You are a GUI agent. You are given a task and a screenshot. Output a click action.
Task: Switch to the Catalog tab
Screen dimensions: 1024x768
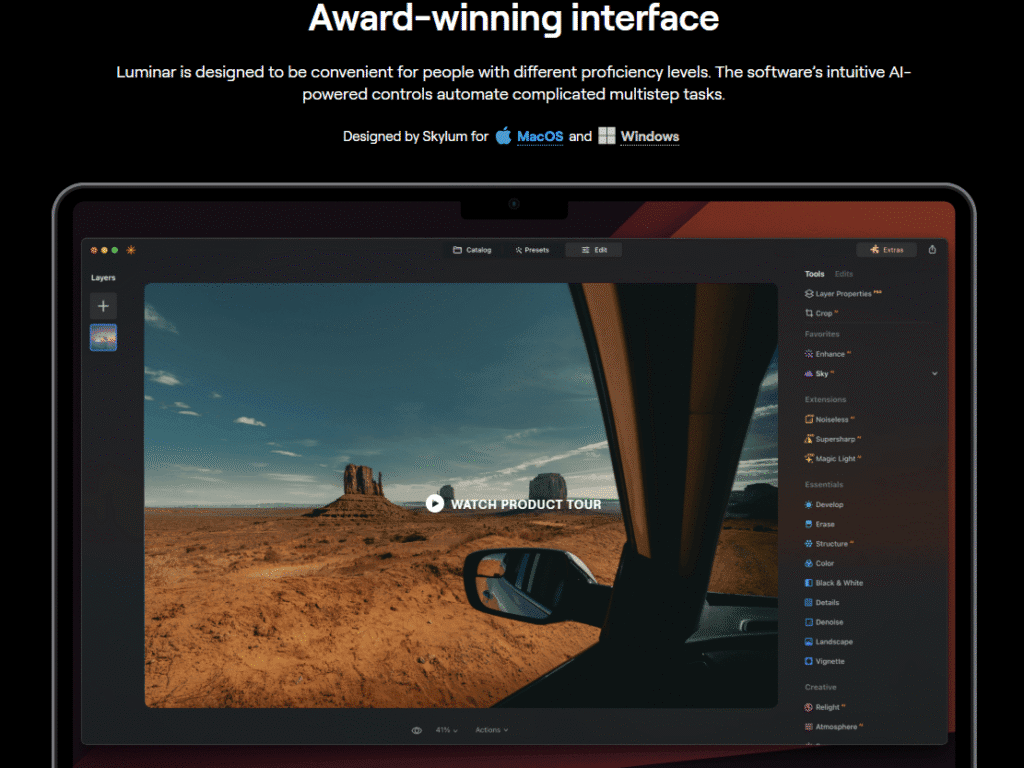click(x=472, y=250)
